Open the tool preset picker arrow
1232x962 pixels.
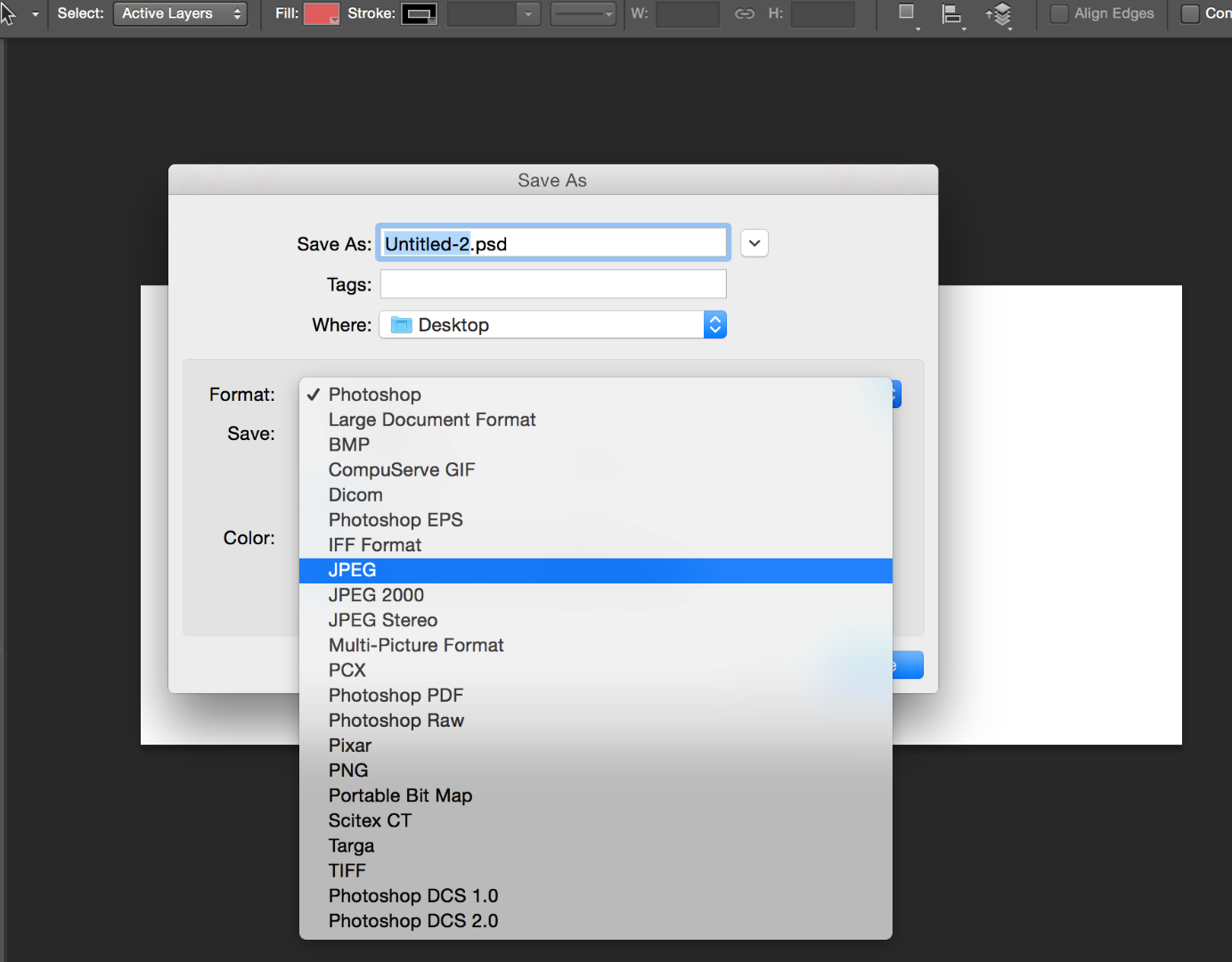36,14
